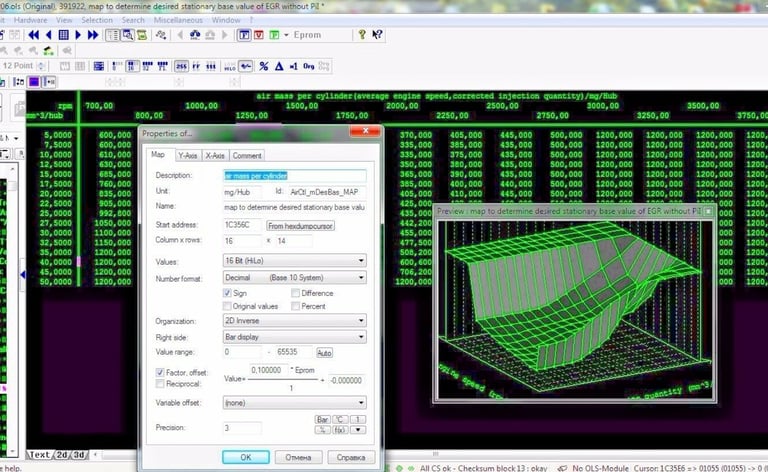Switch to the X-Axis tab
Image resolution: width=768 pixels, height=472 pixels.
(x=215, y=156)
